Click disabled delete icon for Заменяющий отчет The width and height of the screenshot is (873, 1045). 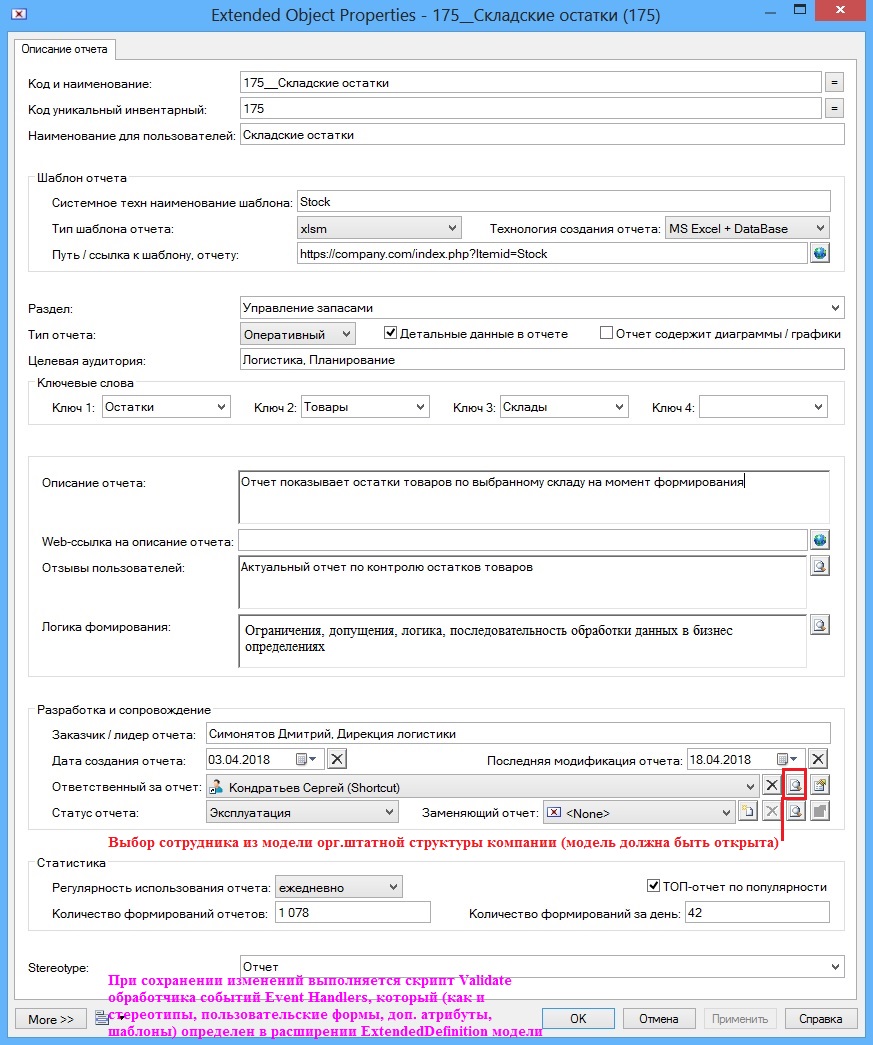(x=771, y=812)
